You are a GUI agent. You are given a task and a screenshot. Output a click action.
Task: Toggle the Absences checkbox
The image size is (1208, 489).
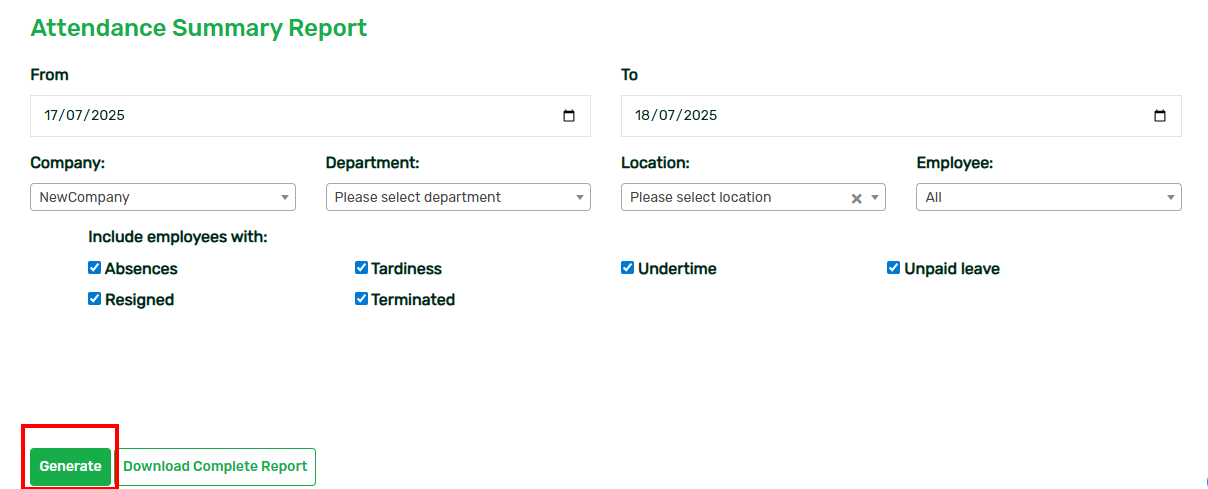coord(95,268)
